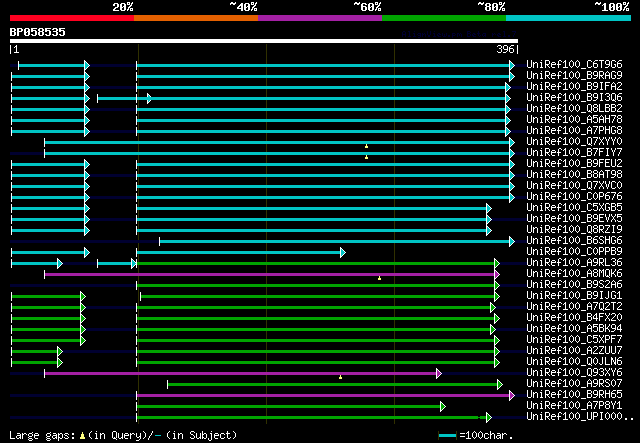Open hit UniRef100_B9I3Q6
Screen dimensions: 640x443
[x=574, y=98]
